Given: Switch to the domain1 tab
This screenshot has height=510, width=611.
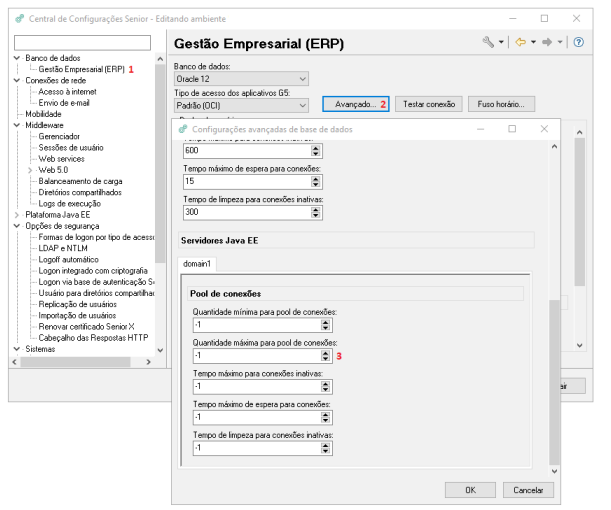Looking at the screenshot, I should click(197, 264).
